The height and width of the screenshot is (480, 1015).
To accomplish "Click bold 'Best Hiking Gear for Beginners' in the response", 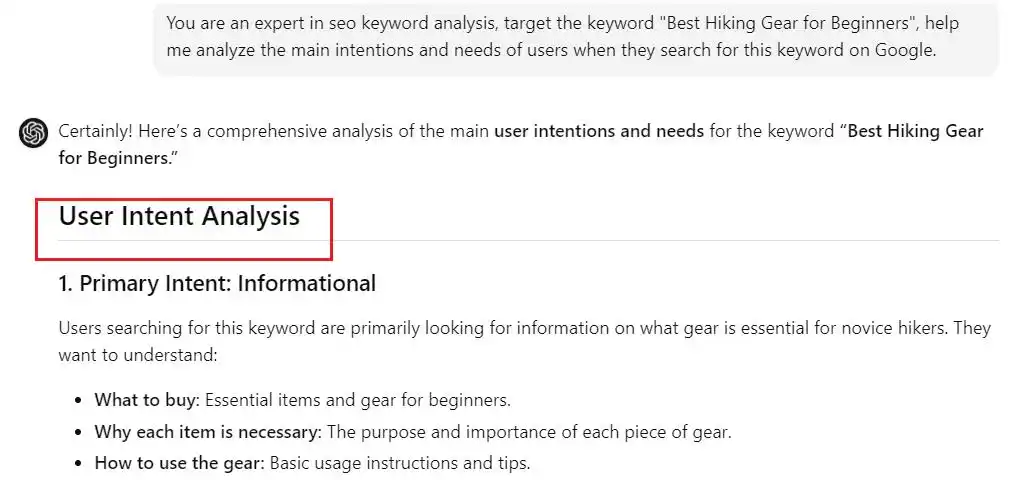I will pyautogui.click(x=521, y=144).
